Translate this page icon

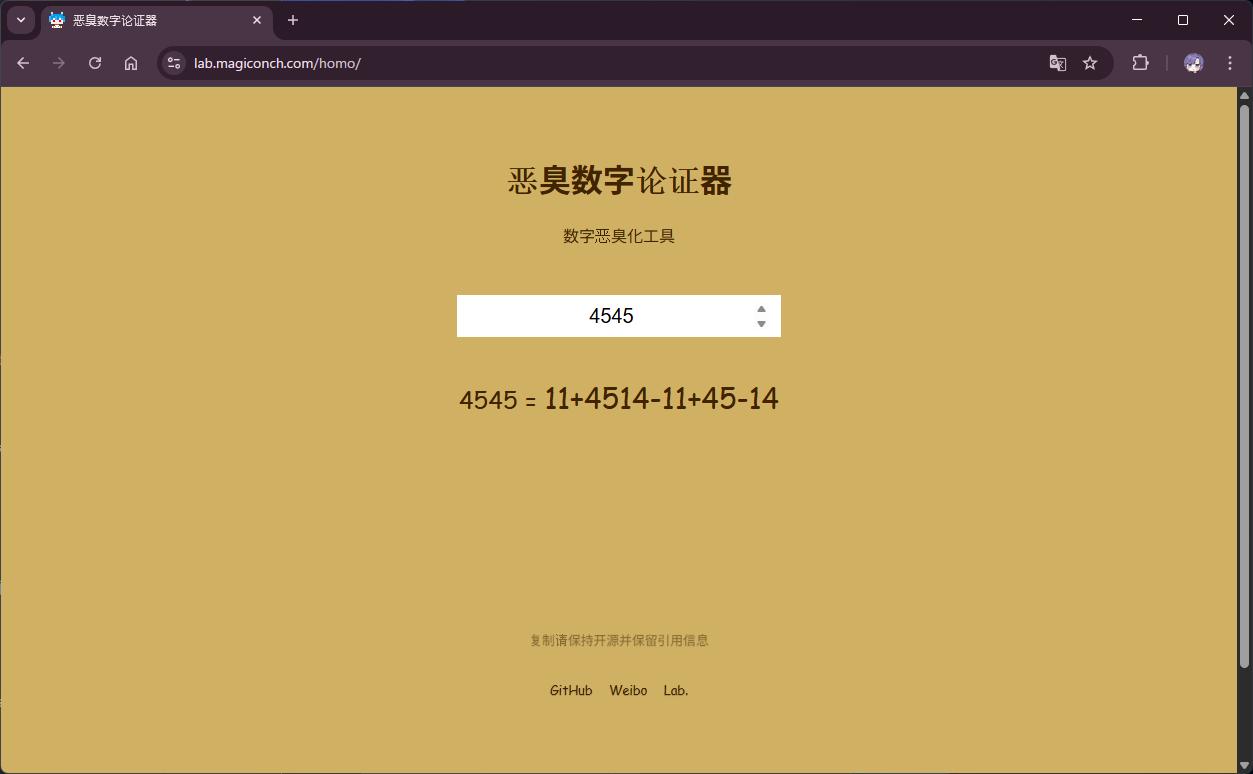tap(1057, 63)
